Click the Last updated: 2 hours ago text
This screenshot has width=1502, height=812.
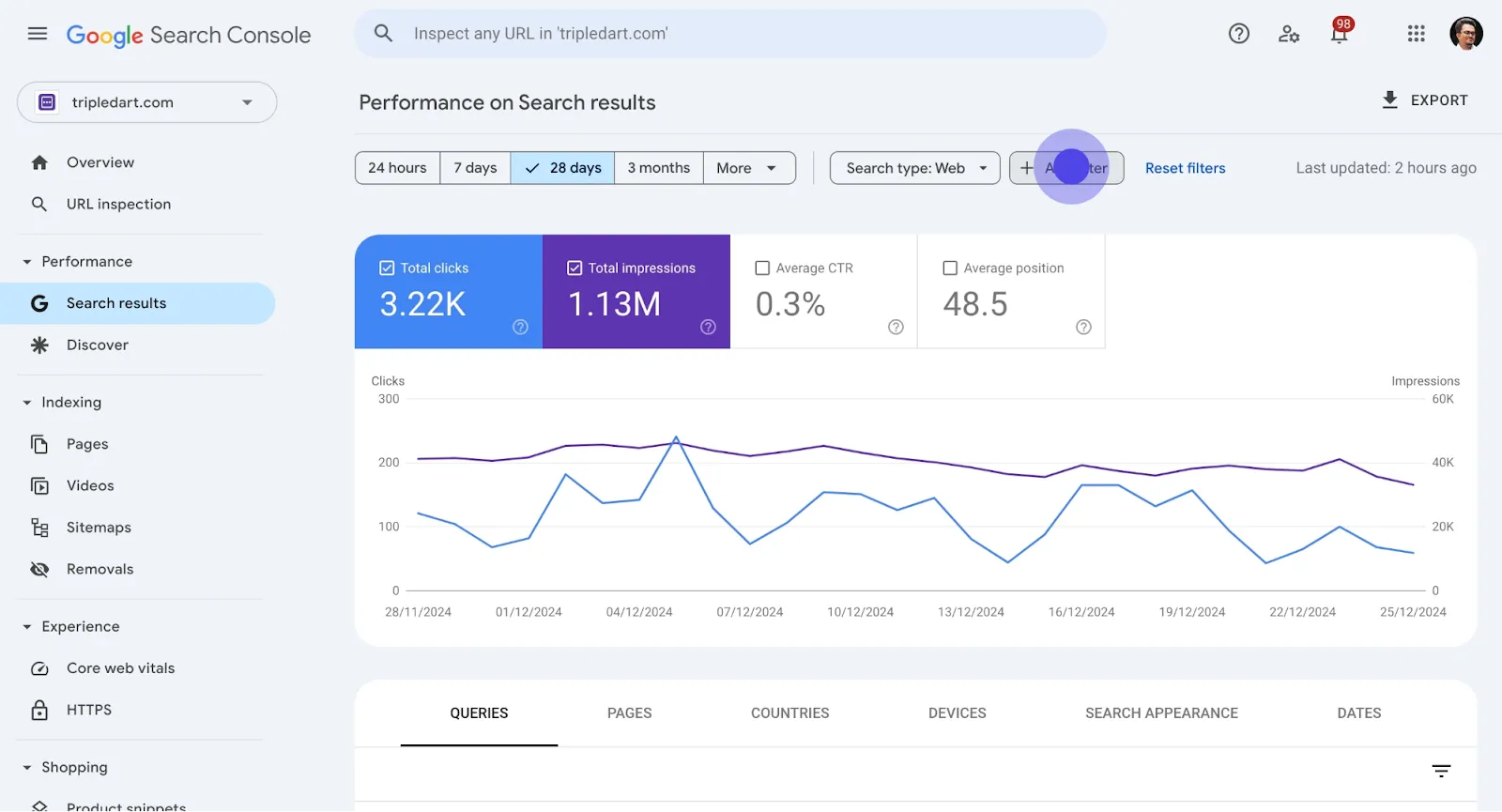[x=1387, y=168]
